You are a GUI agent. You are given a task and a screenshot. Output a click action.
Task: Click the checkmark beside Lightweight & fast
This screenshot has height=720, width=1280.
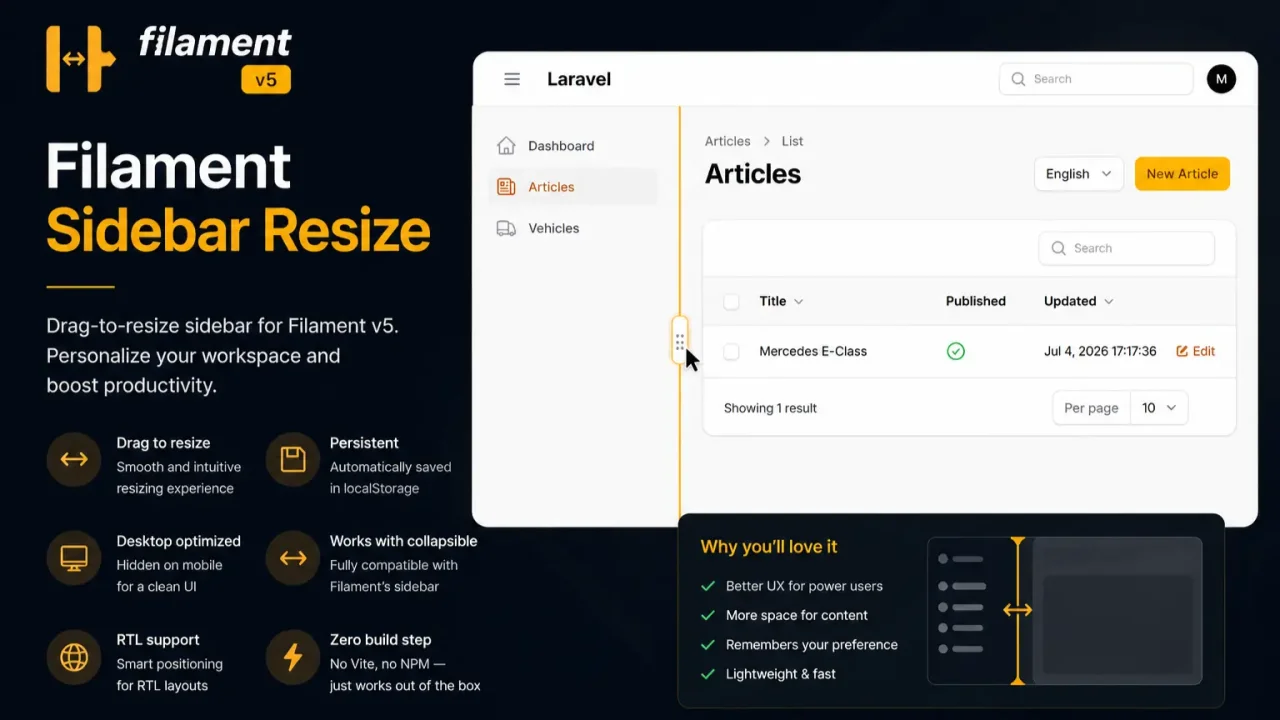pos(708,674)
